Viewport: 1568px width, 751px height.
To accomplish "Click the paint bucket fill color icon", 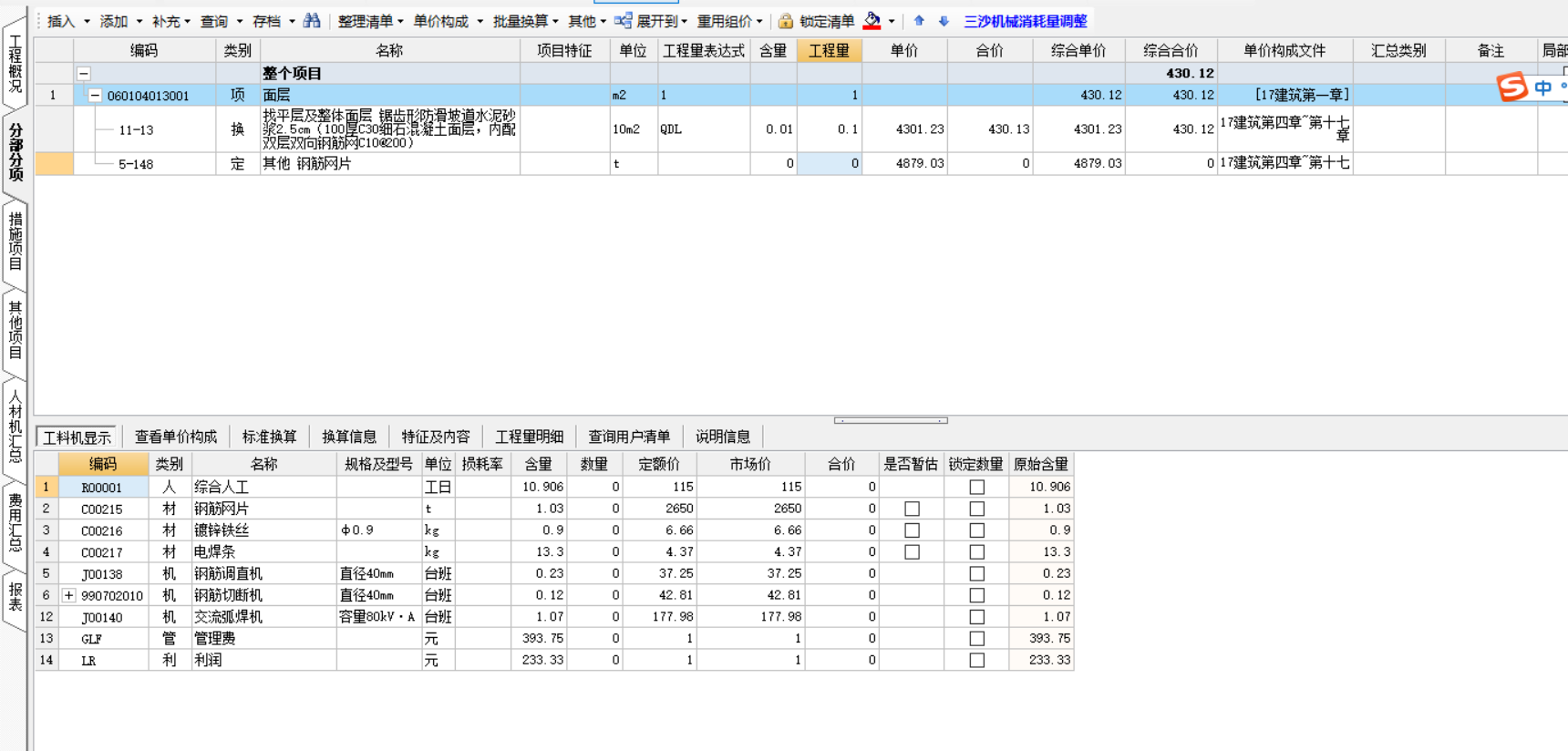I will click(x=872, y=20).
